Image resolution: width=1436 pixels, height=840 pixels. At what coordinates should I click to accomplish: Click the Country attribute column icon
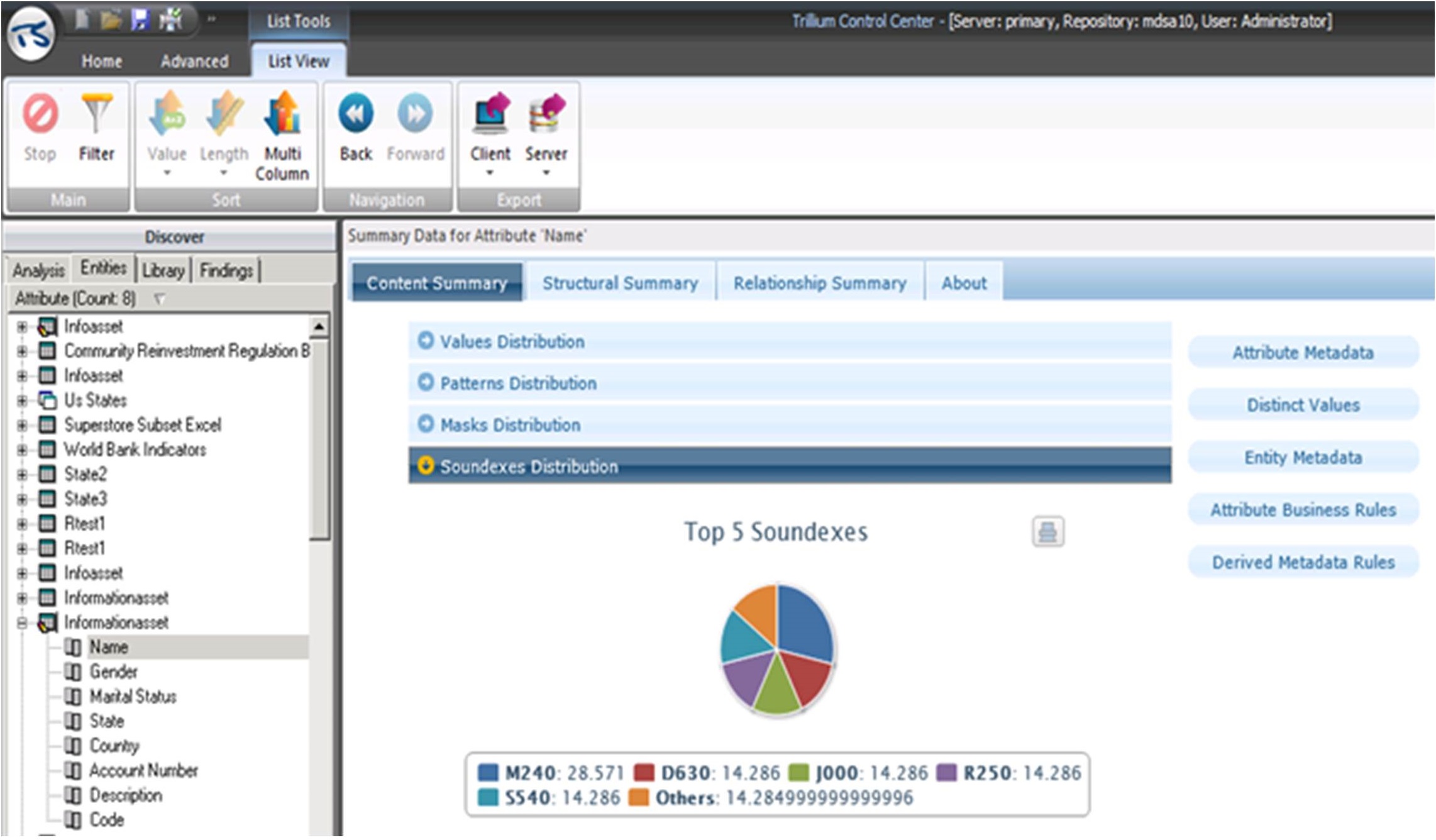(x=73, y=746)
